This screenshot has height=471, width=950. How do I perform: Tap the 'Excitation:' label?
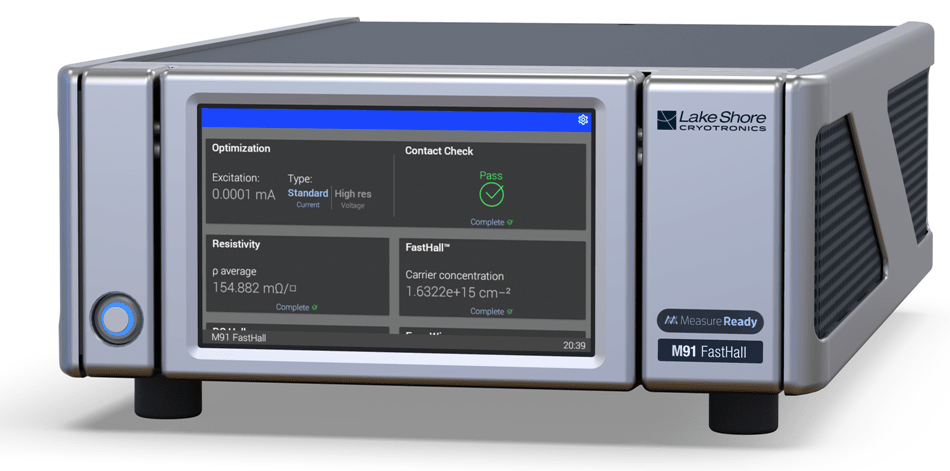coord(236,178)
